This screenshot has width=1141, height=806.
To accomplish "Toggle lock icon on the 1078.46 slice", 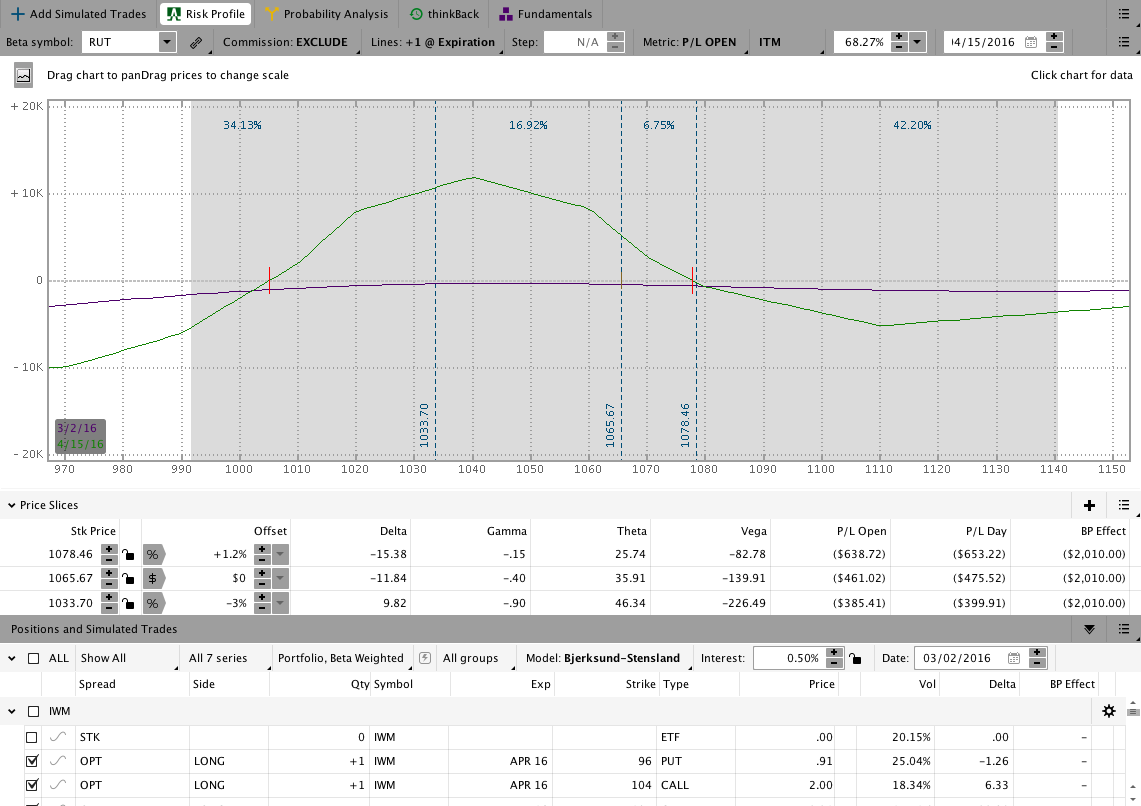I will 128,554.
